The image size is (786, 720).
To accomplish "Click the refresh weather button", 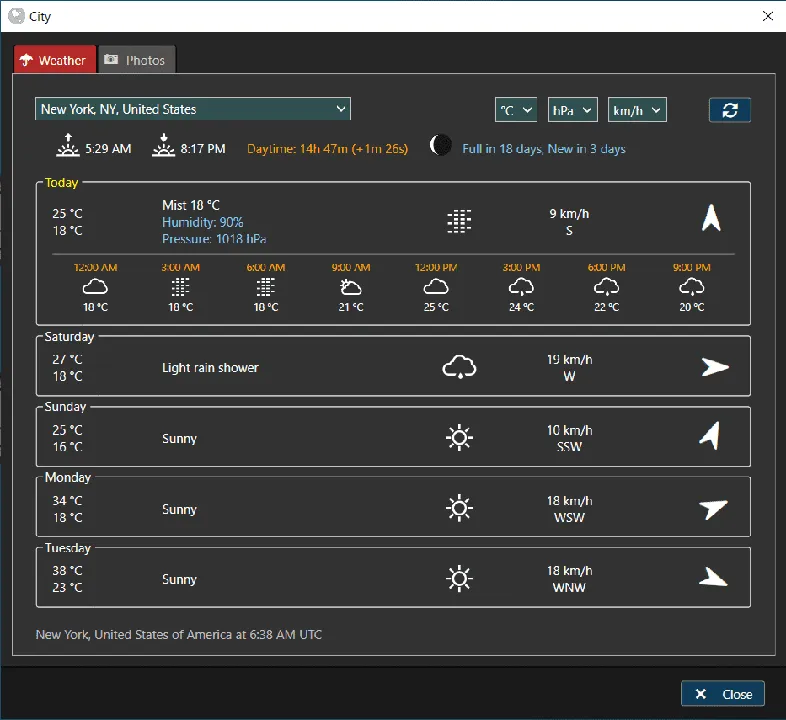I will [x=730, y=110].
